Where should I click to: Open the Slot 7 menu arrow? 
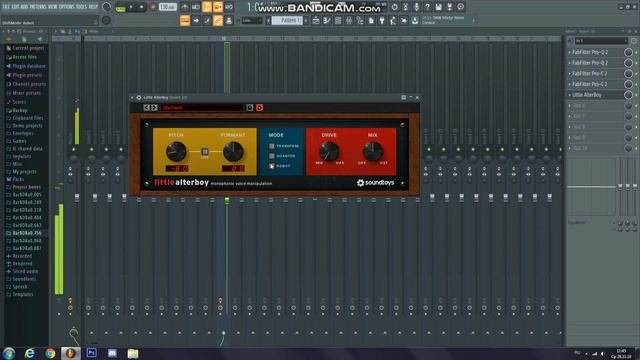pyautogui.click(x=570, y=116)
